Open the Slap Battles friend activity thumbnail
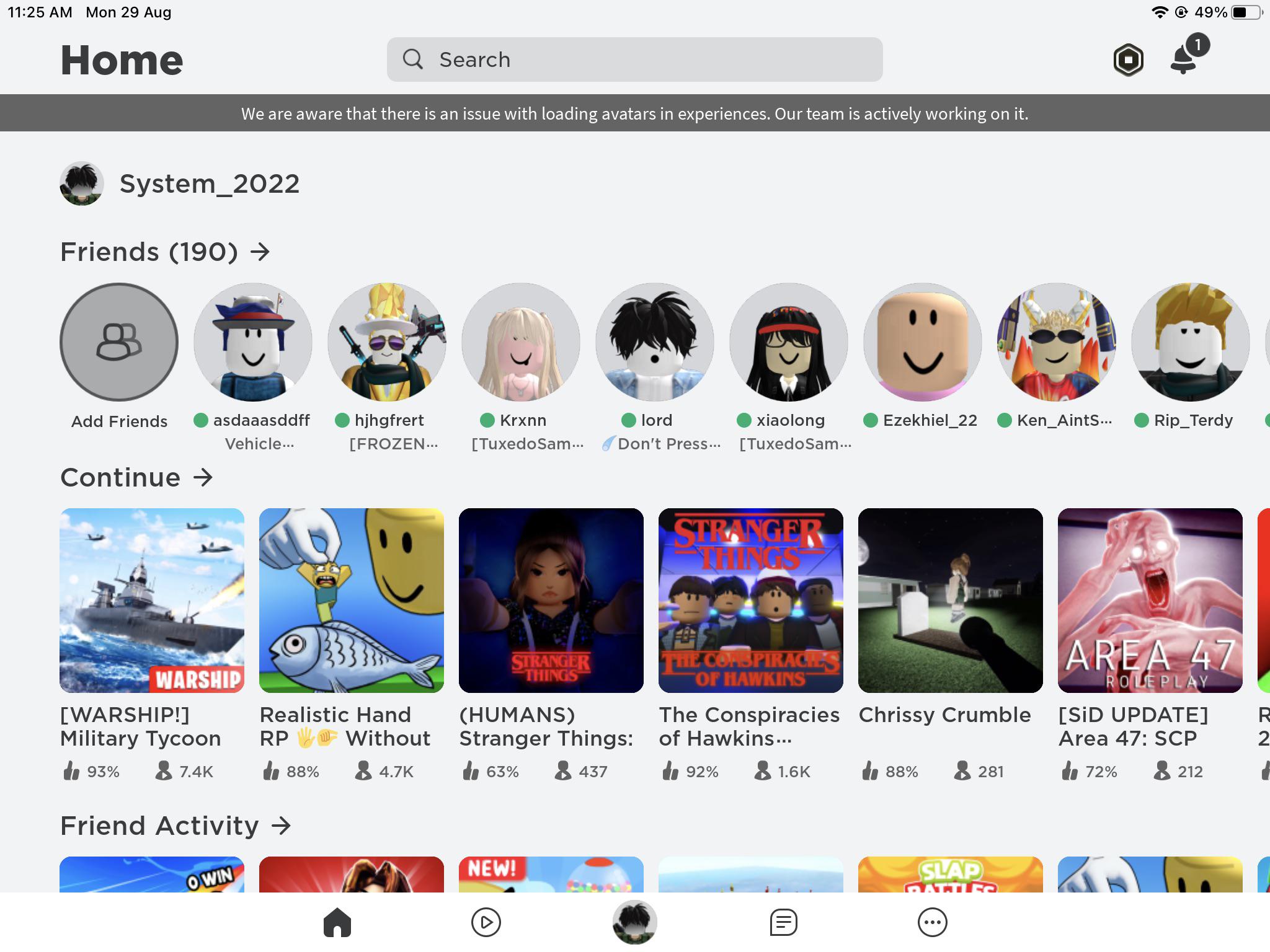1270x952 pixels. click(951, 875)
